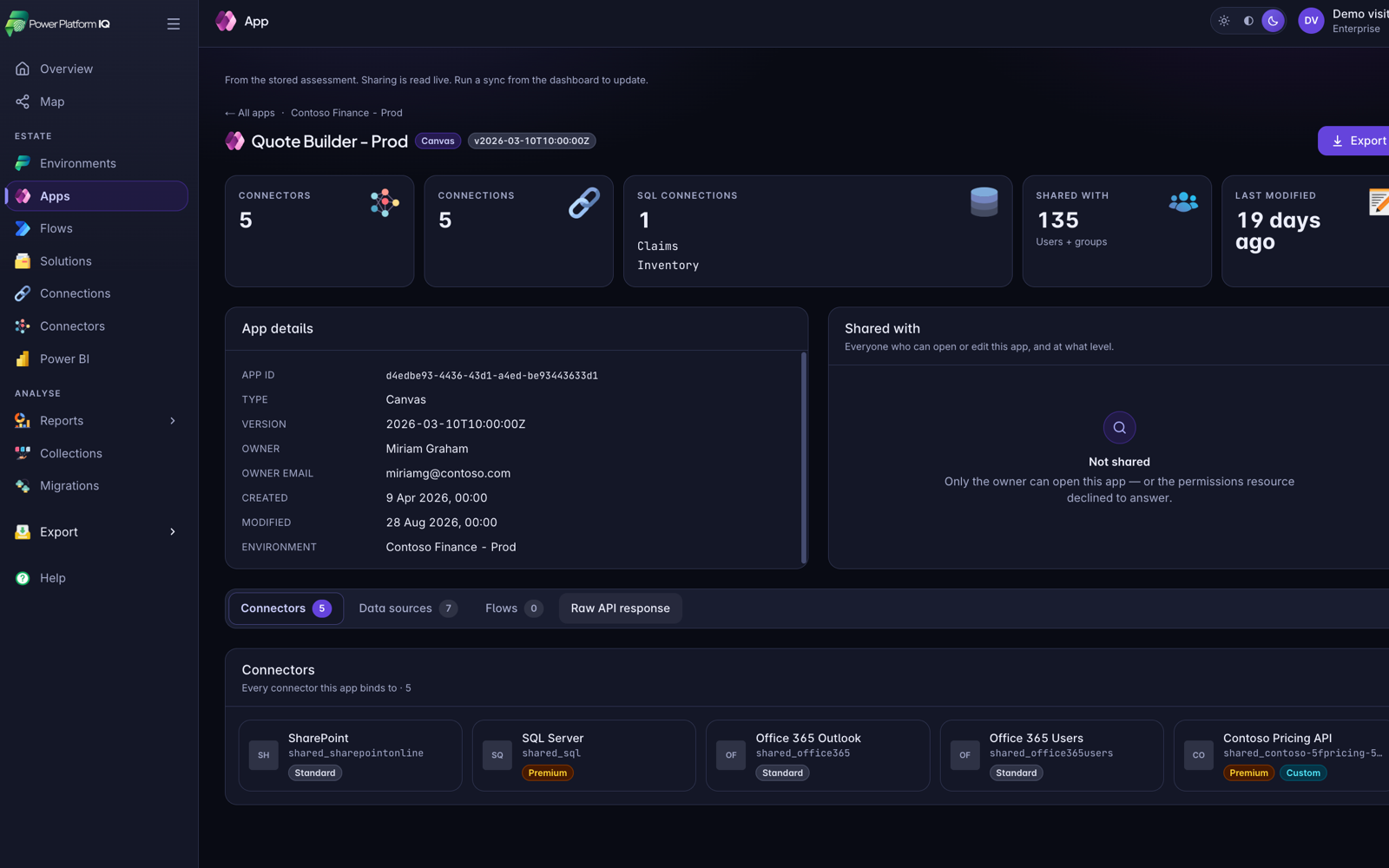This screenshot has width=1389, height=868.
Task: Open the SharePoint connector card
Action: coord(350,755)
